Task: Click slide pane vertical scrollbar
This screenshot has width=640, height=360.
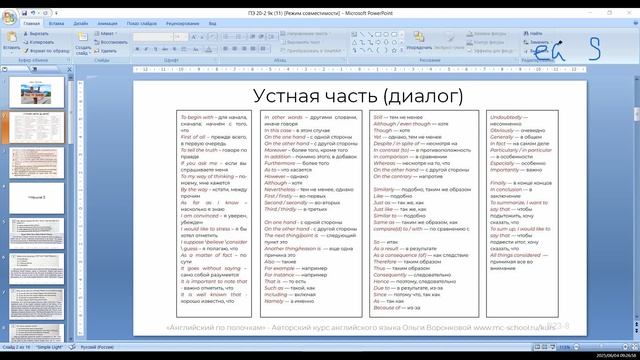Action: [70, 208]
